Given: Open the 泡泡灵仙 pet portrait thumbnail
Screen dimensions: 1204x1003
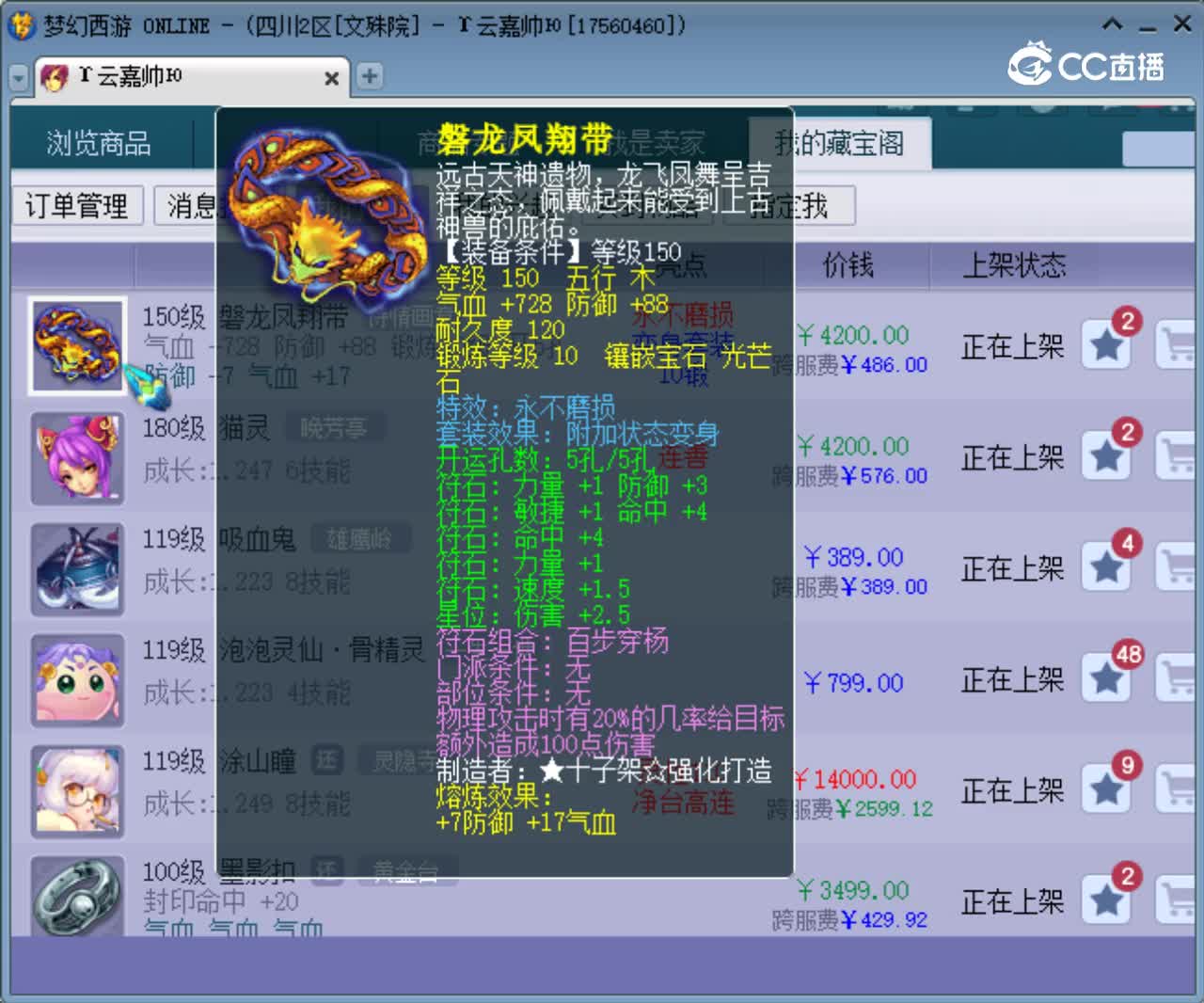Looking at the screenshot, I should pyautogui.click(x=77, y=680).
